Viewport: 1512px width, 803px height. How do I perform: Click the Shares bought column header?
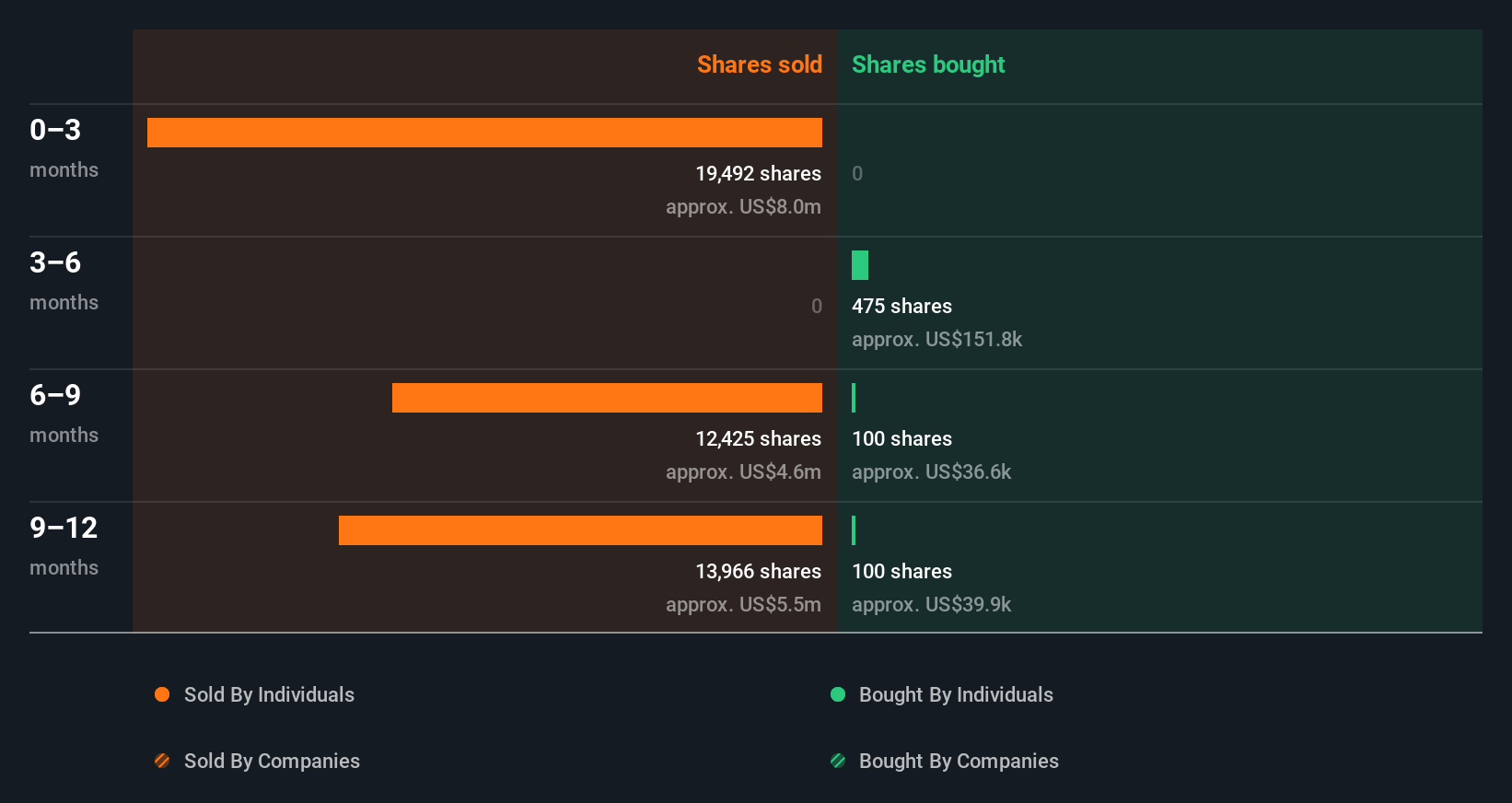(x=928, y=64)
